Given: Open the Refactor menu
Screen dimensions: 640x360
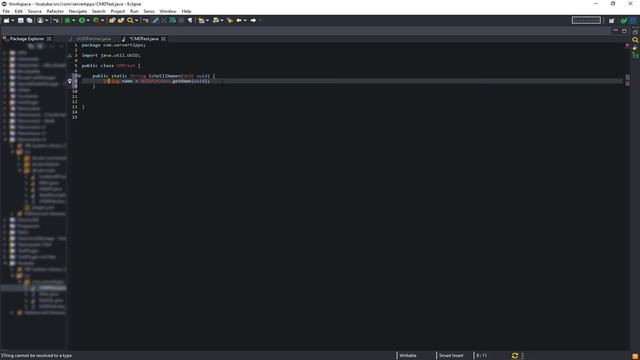Looking at the screenshot, I should 55,11.
